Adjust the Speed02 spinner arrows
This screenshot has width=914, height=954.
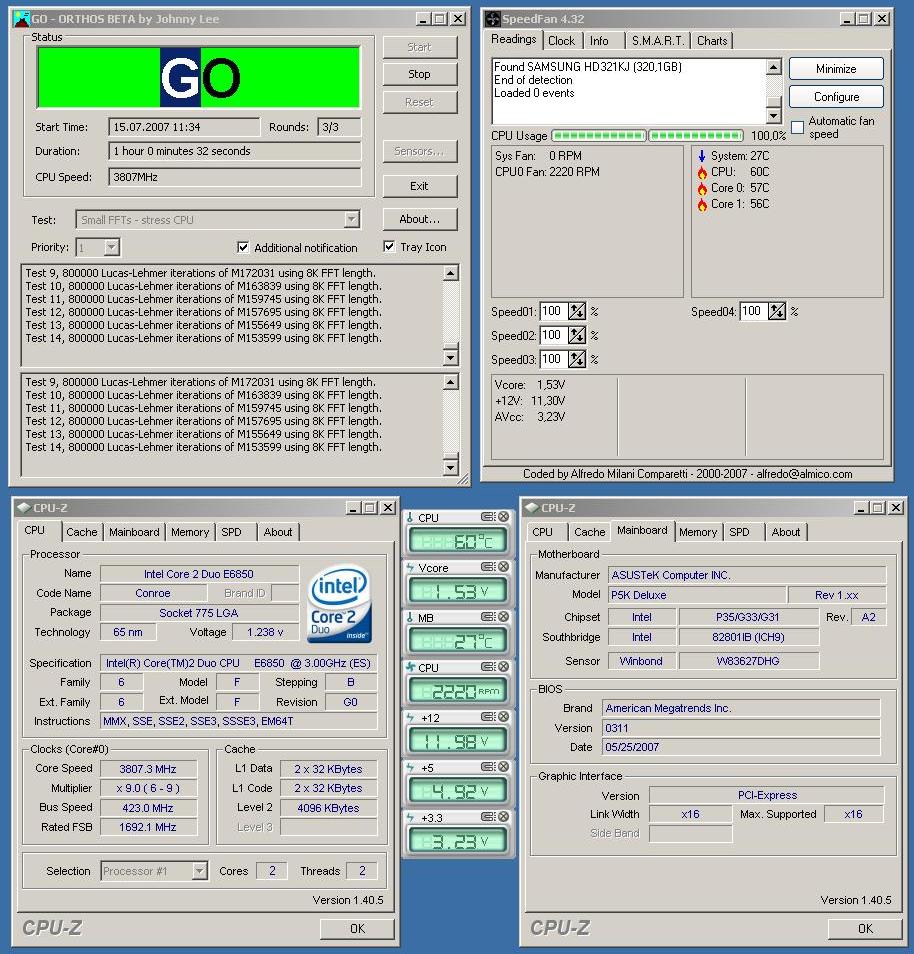click(x=576, y=335)
